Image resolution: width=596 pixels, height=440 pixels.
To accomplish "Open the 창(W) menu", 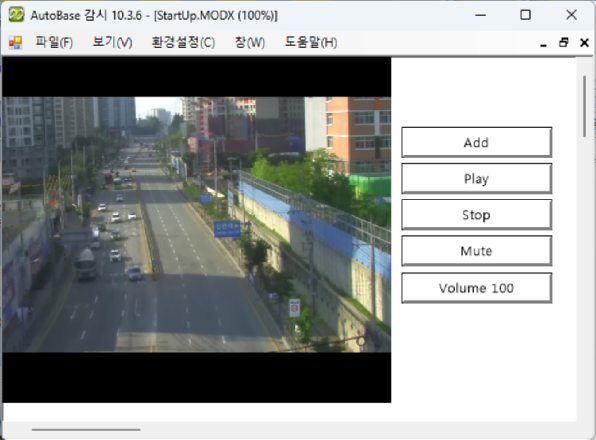I will pos(250,42).
